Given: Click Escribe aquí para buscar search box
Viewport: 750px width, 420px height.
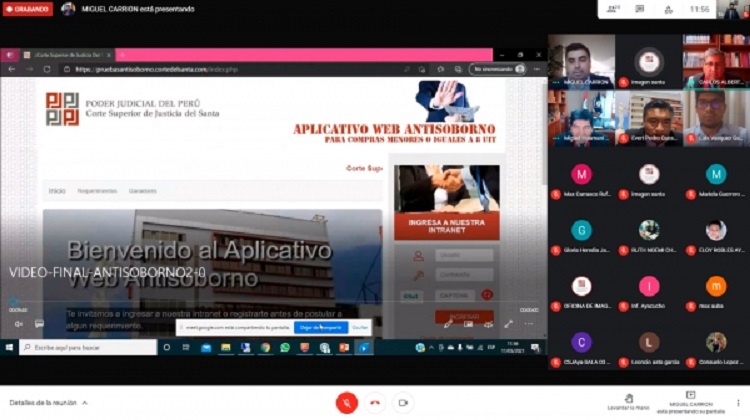Looking at the screenshot, I should [88, 348].
